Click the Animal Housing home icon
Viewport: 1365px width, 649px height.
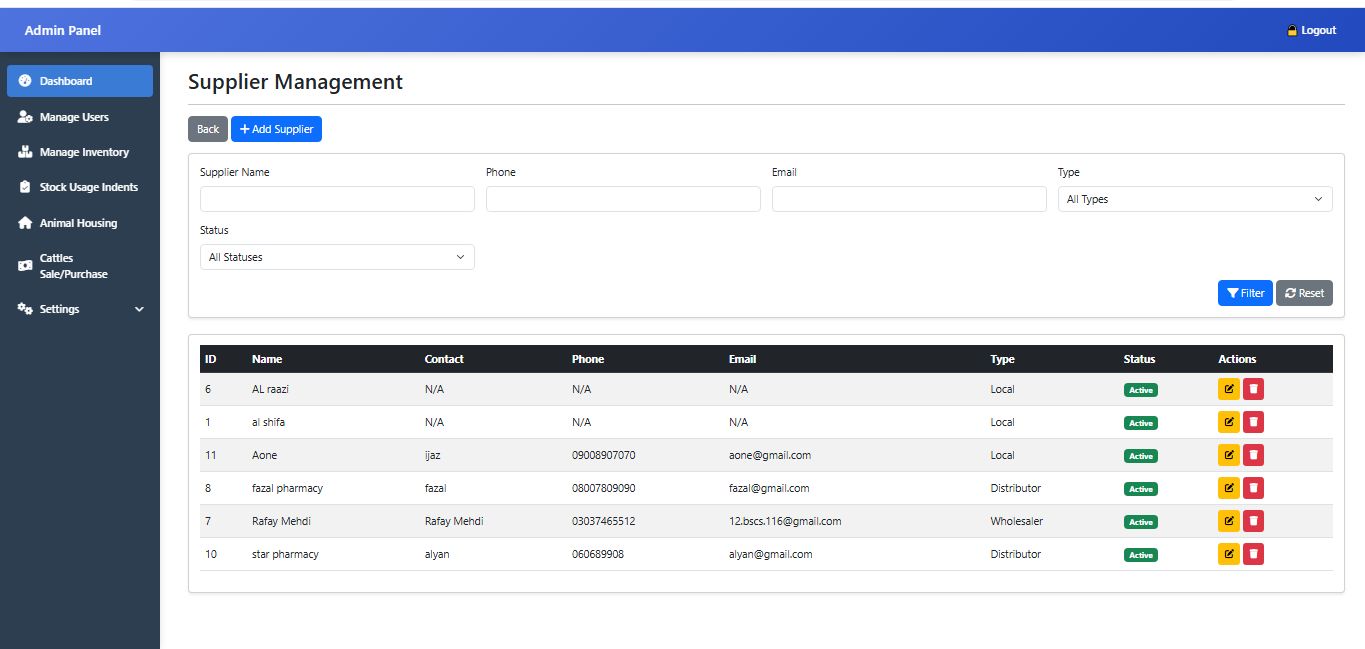click(25, 223)
